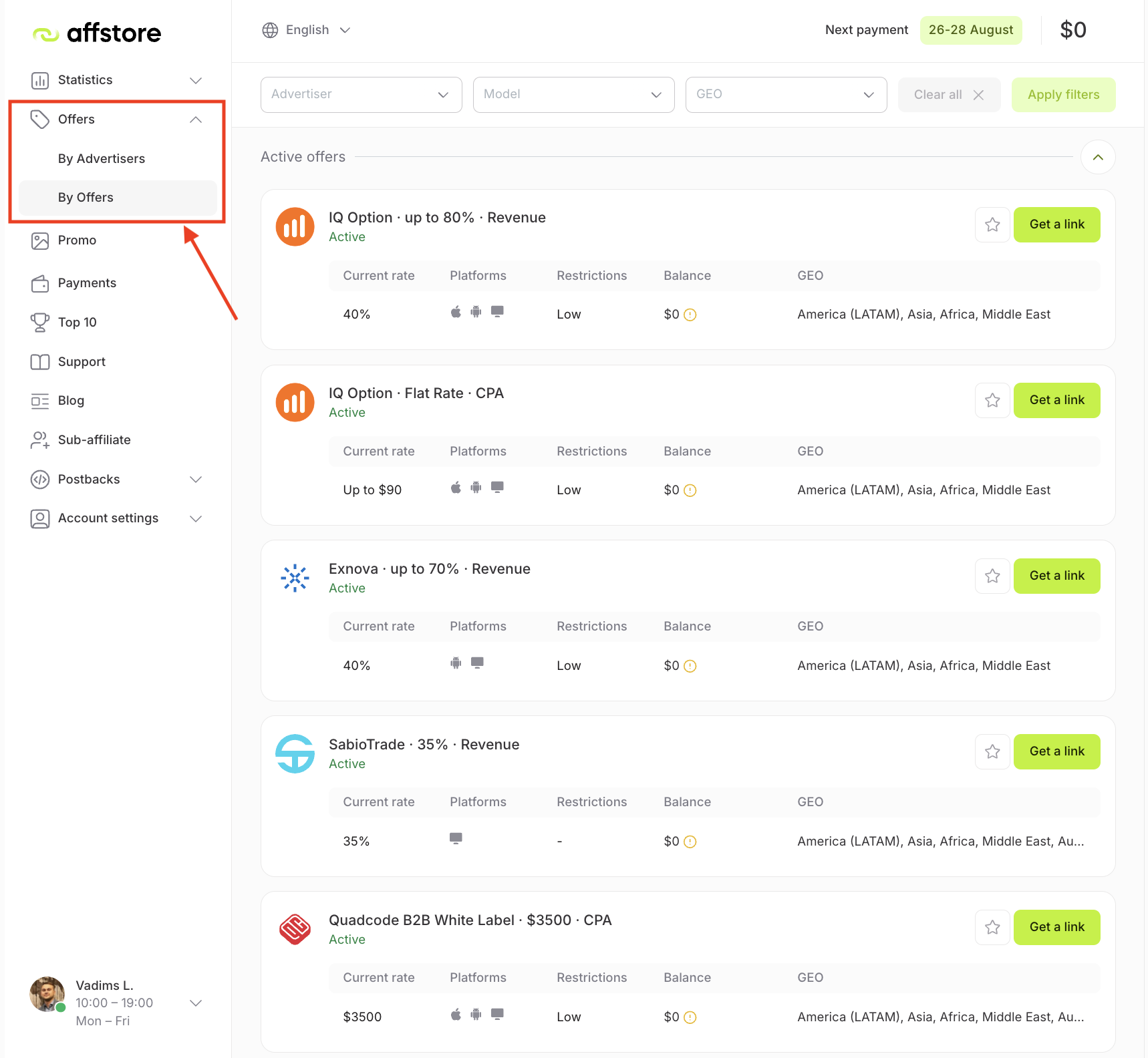Open the Next payment date chip

(970, 29)
